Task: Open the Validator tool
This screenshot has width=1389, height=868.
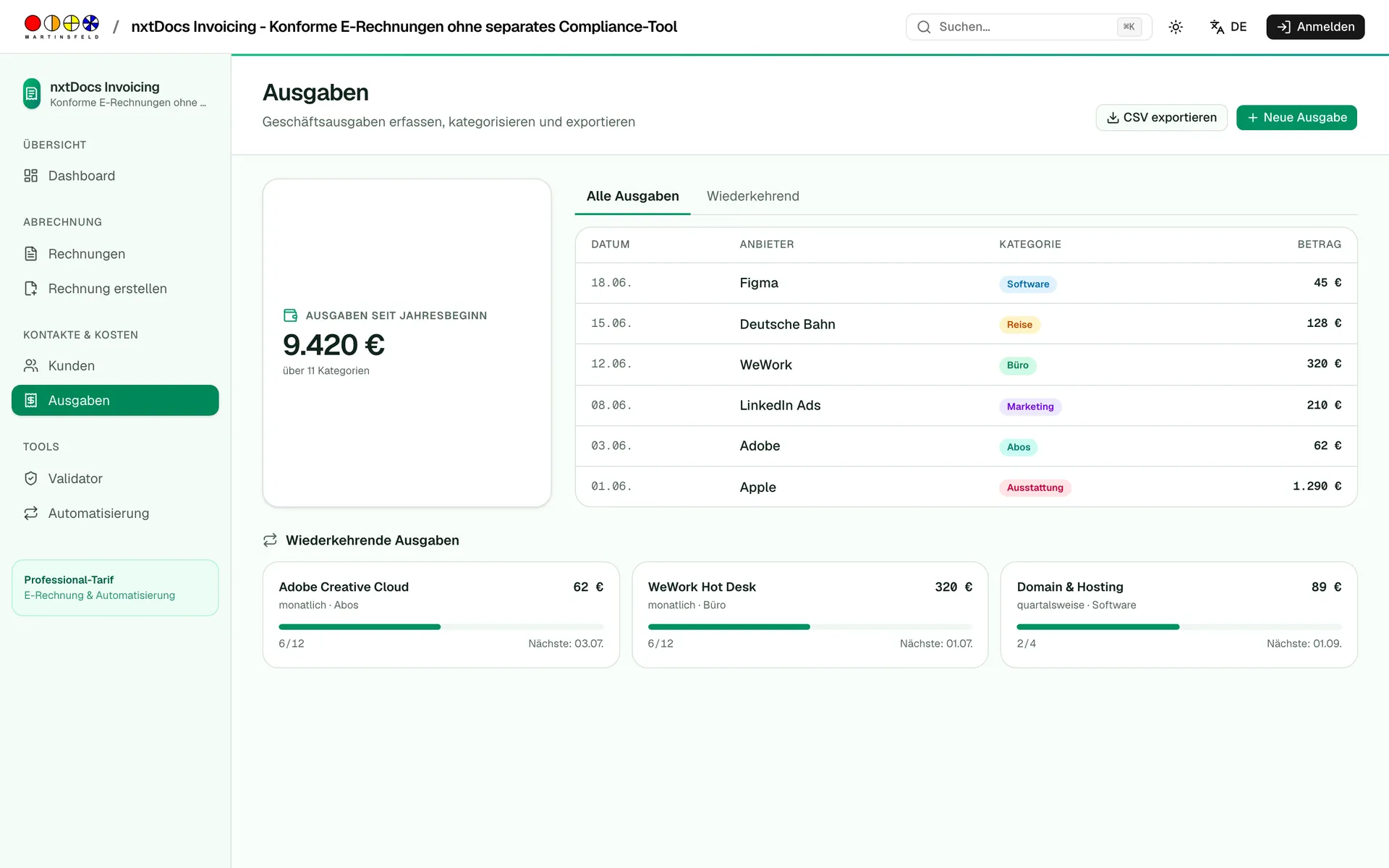Action: (115, 479)
